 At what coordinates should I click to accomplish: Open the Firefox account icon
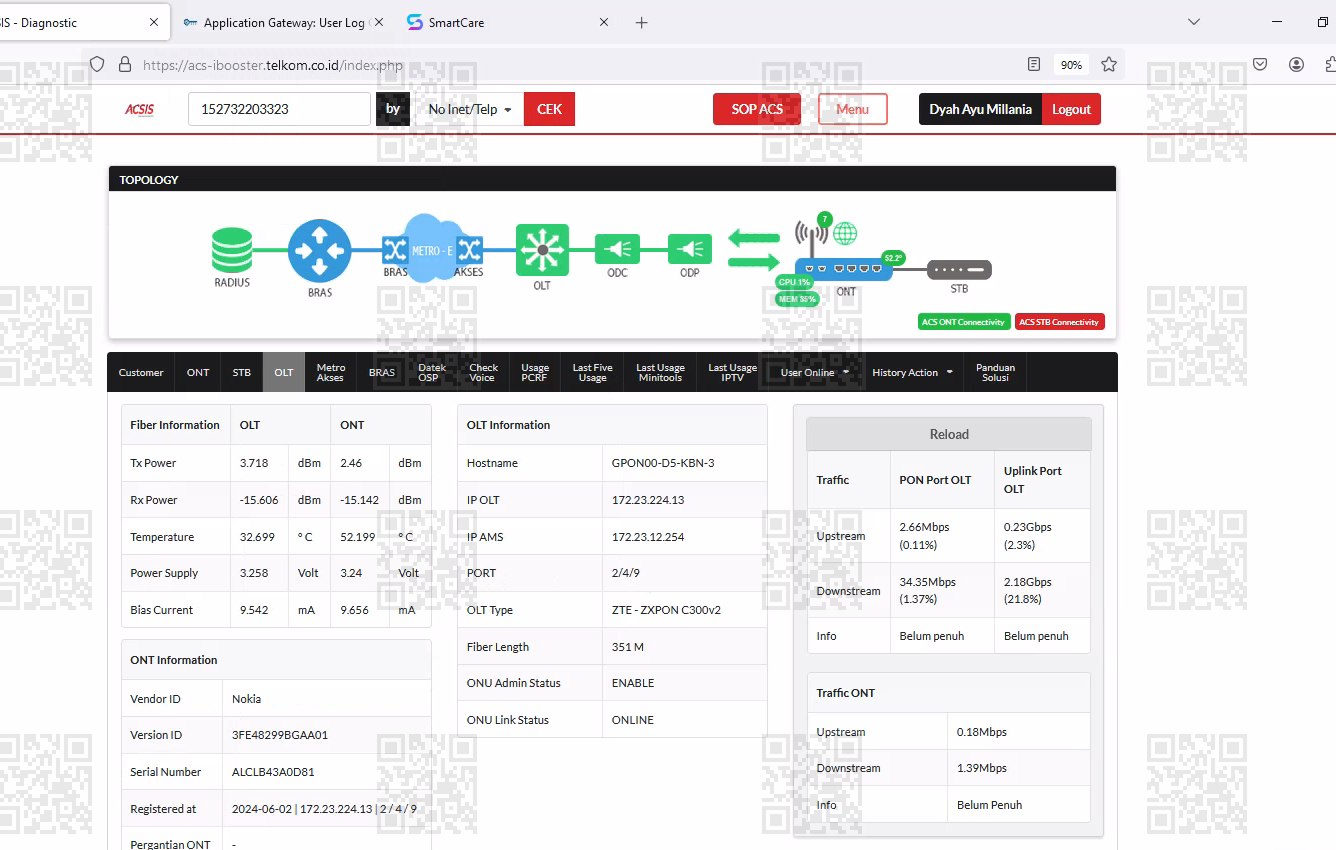coord(1296,64)
